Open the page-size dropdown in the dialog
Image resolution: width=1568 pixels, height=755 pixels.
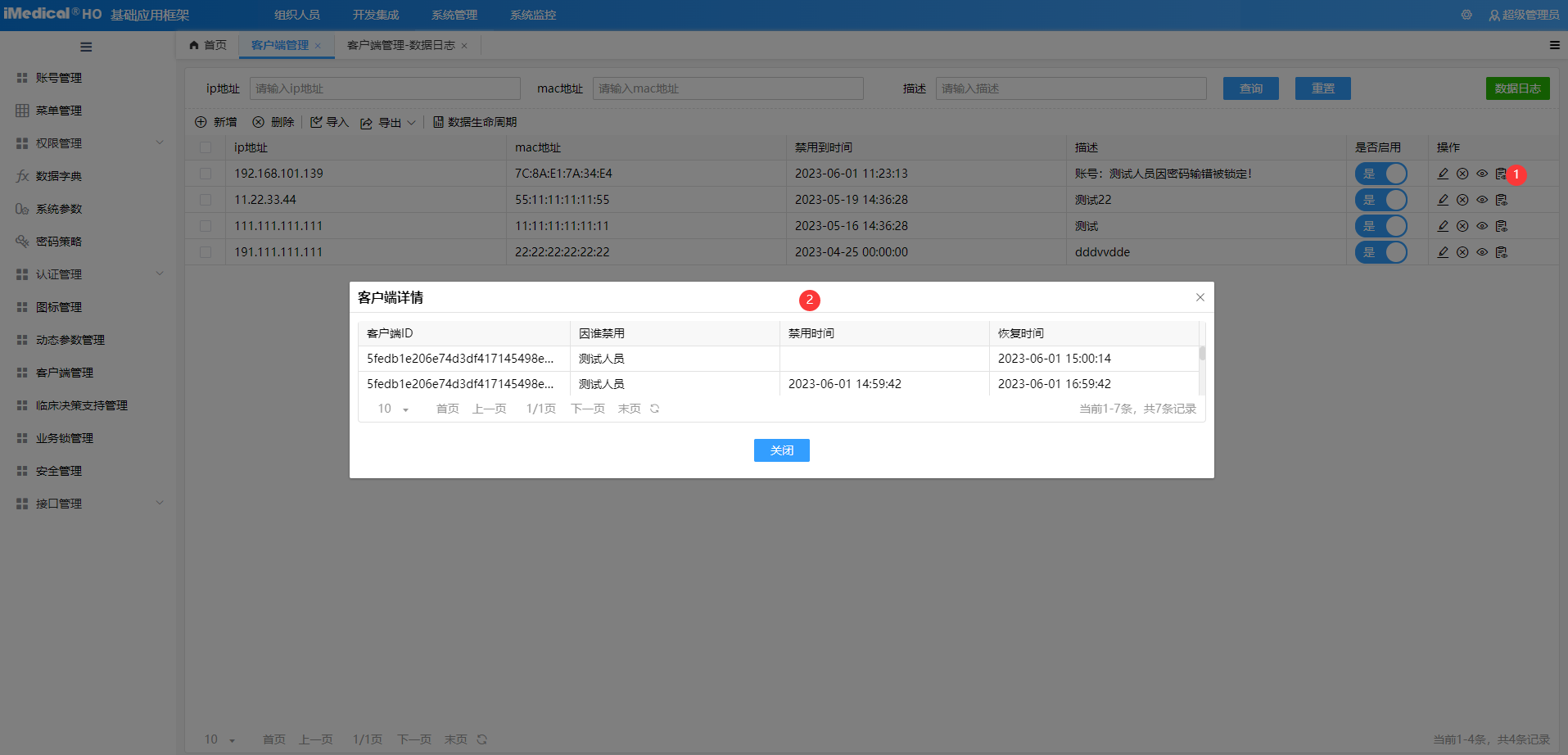(393, 409)
